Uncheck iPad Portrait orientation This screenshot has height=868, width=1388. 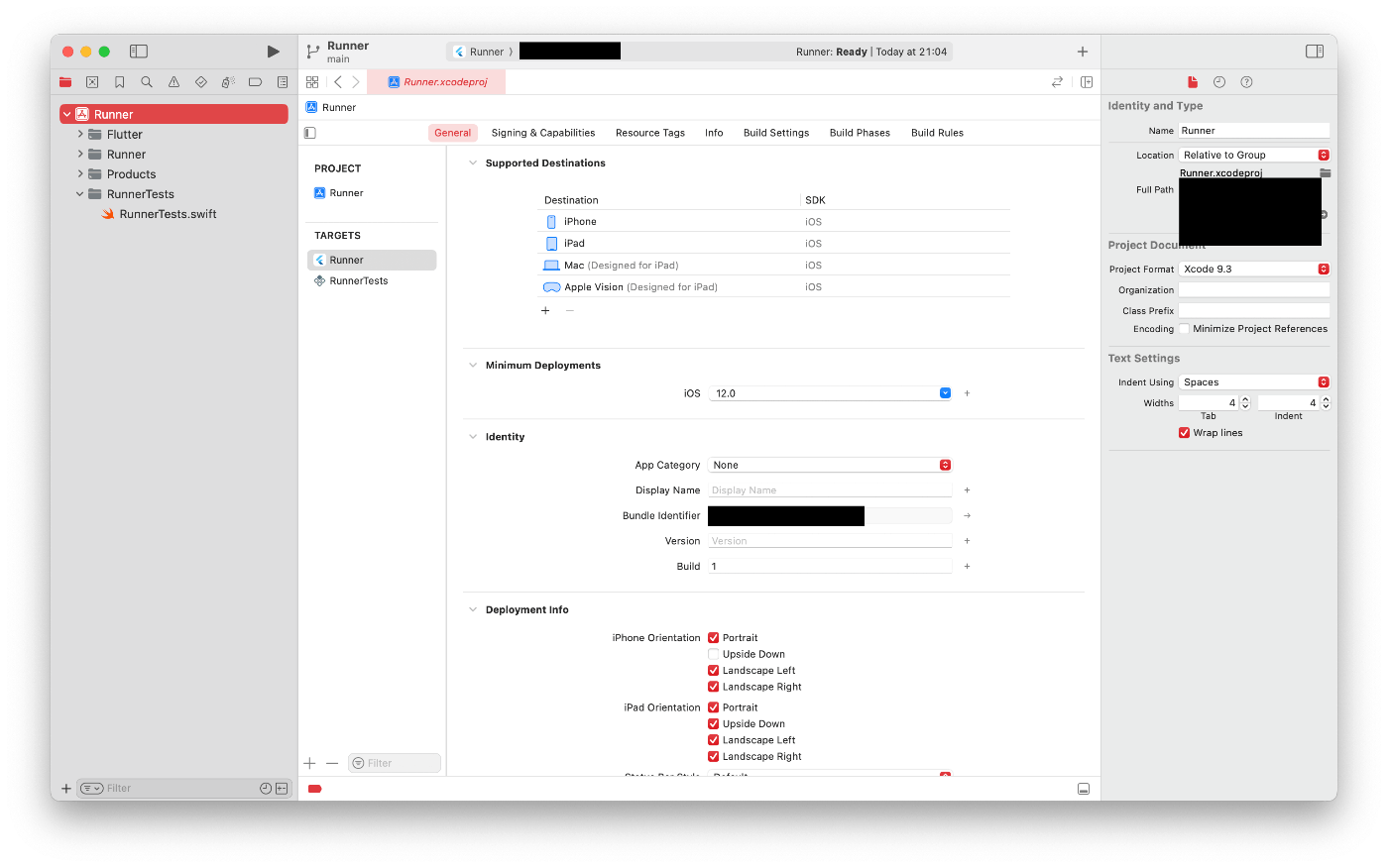713,707
